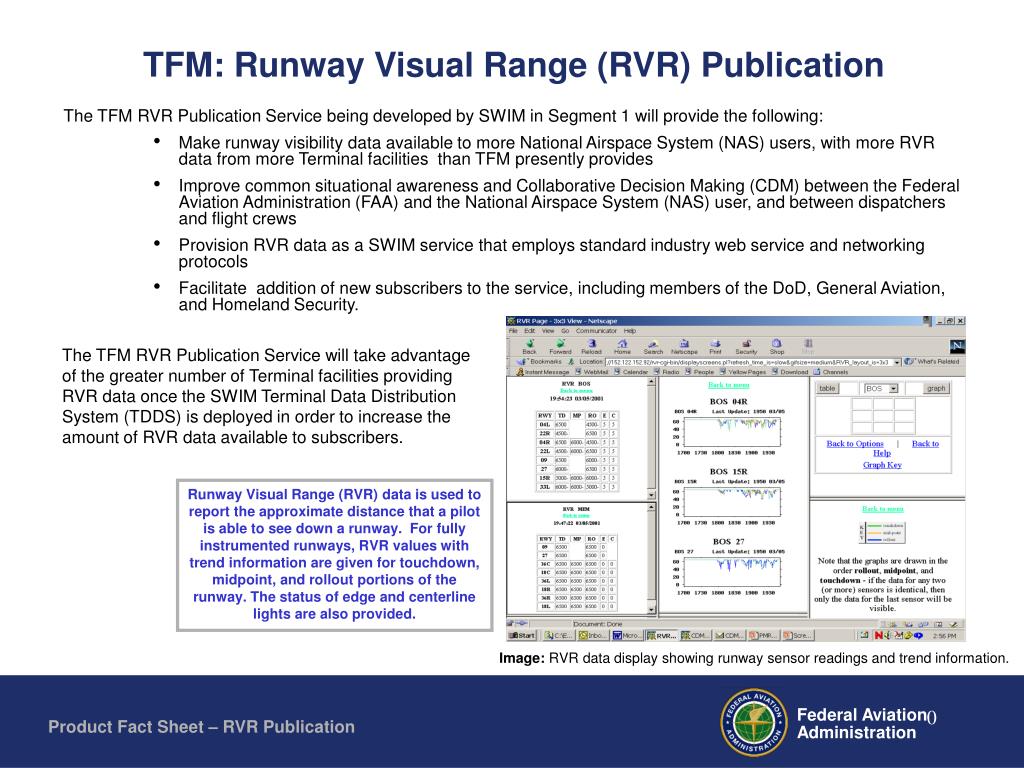Click the 33L row in BOS table
1024x768 pixels.
click(577, 487)
